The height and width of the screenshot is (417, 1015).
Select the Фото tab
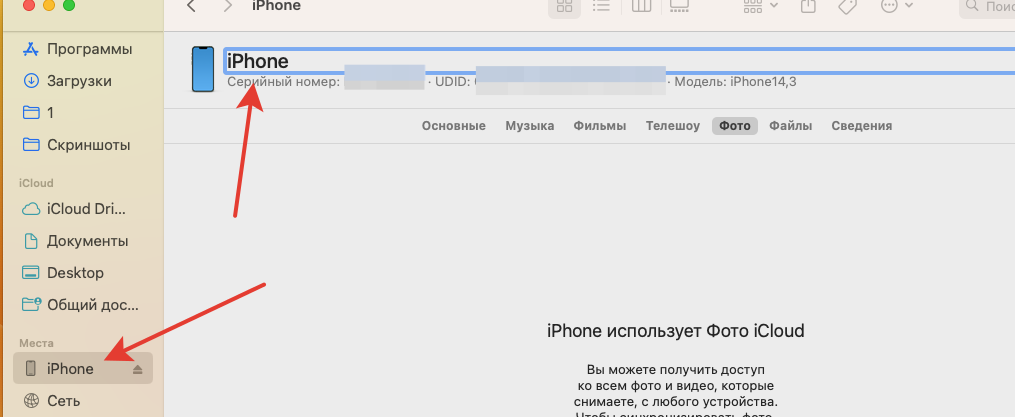[x=735, y=126]
